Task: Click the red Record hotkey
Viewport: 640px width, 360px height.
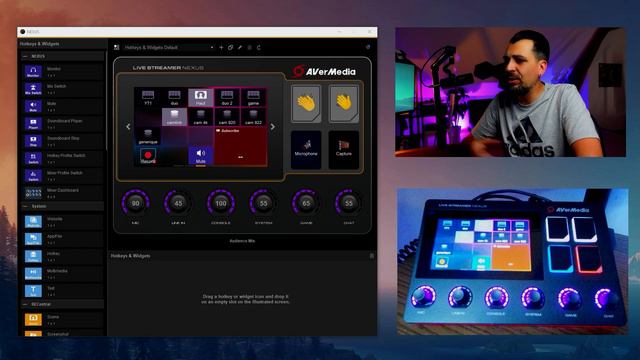Action: pos(148,156)
